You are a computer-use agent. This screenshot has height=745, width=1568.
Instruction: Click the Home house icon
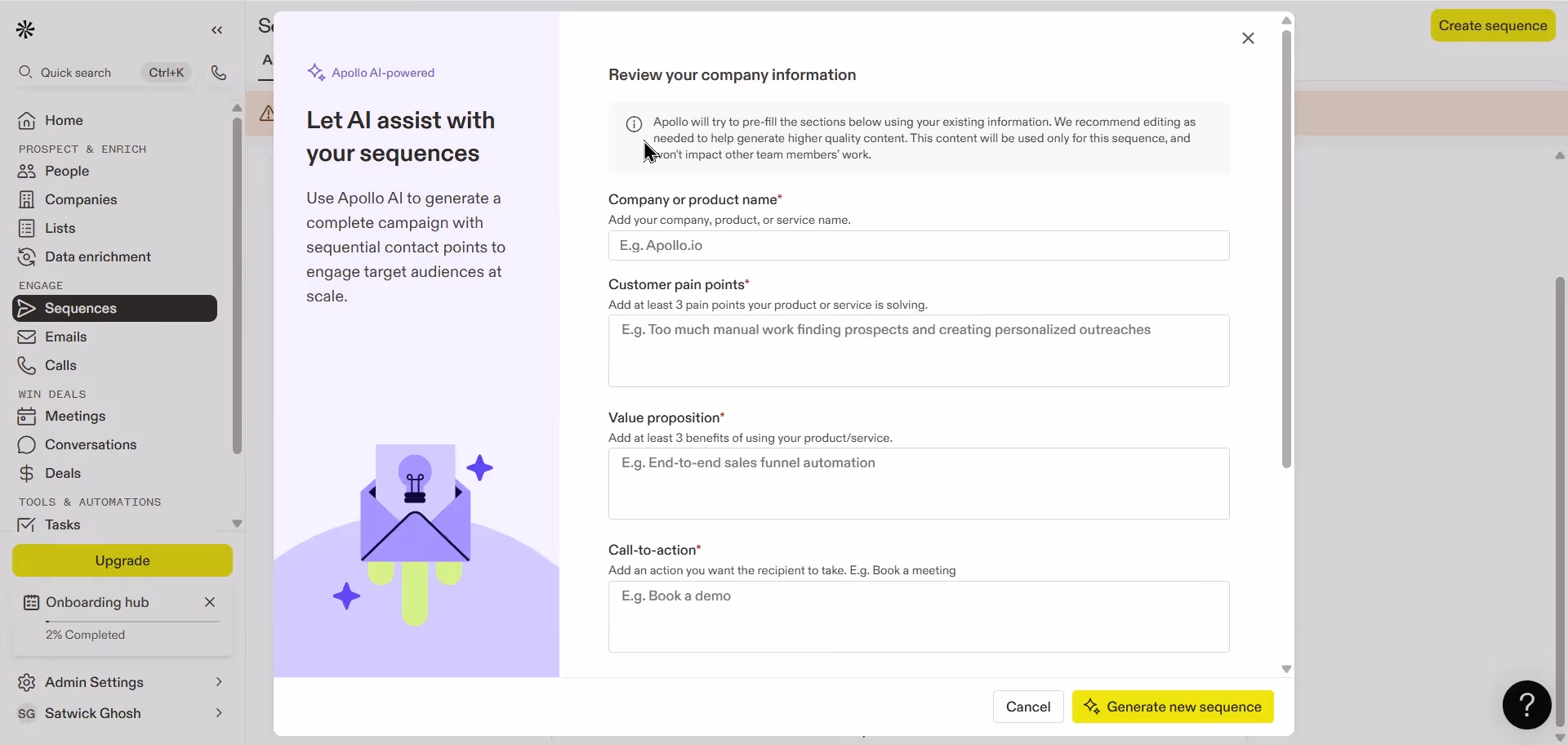[x=27, y=121]
